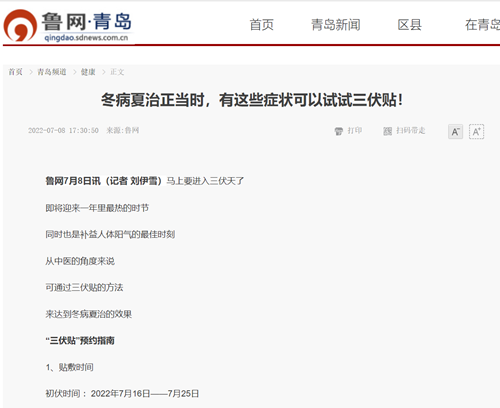Click the line 来达到冬病夏治的效果
This screenshot has width=500, height=408.
(x=89, y=314)
